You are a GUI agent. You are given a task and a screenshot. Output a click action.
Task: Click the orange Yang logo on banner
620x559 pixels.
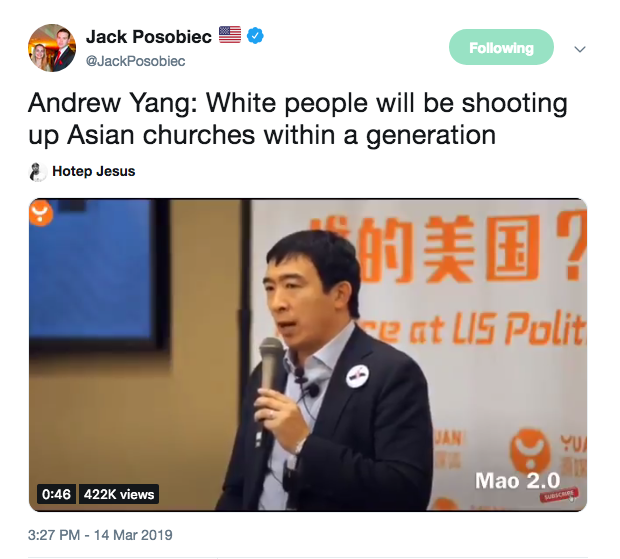pos(530,451)
